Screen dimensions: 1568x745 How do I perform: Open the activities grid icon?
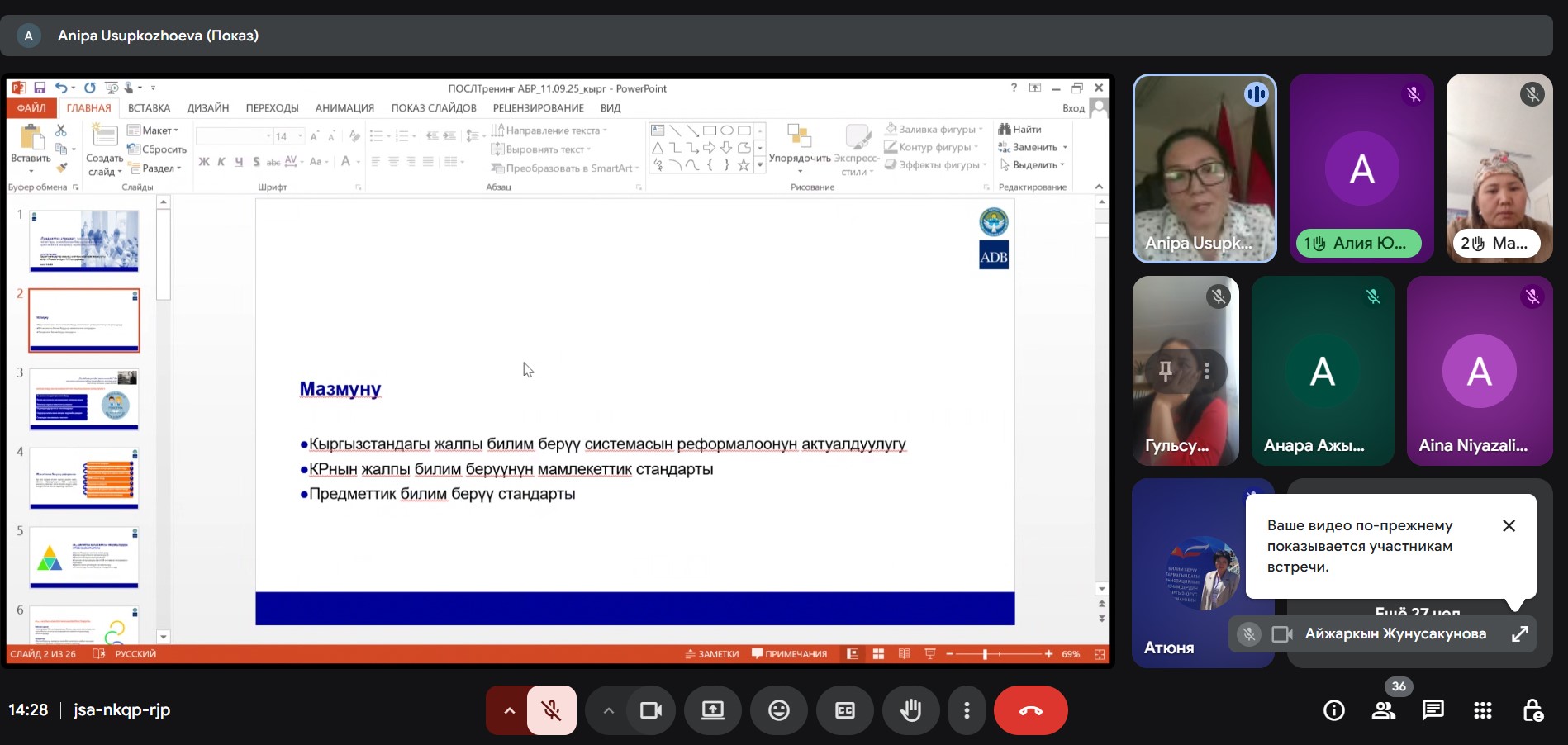click(x=1482, y=710)
